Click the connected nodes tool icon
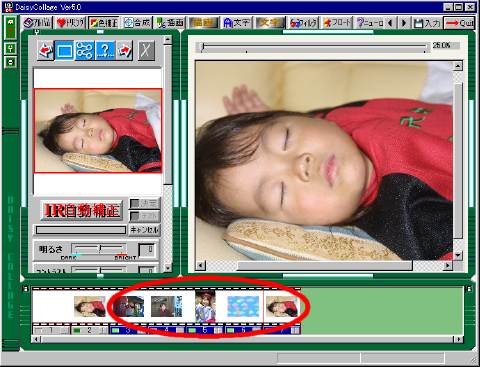 85,51
